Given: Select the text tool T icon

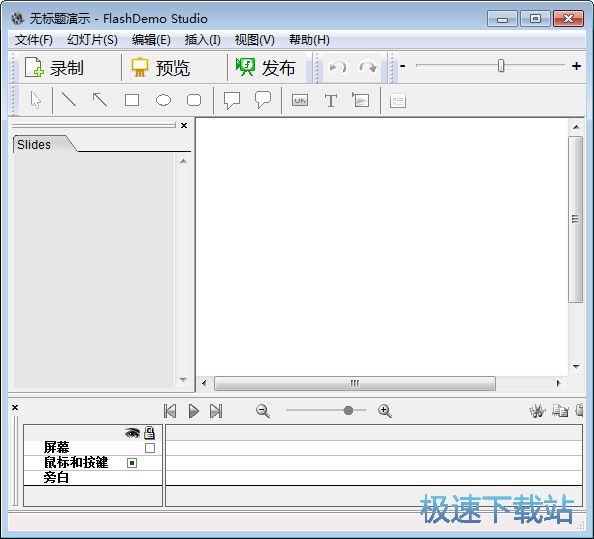Looking at the screenshot, I should pos(331,101).
